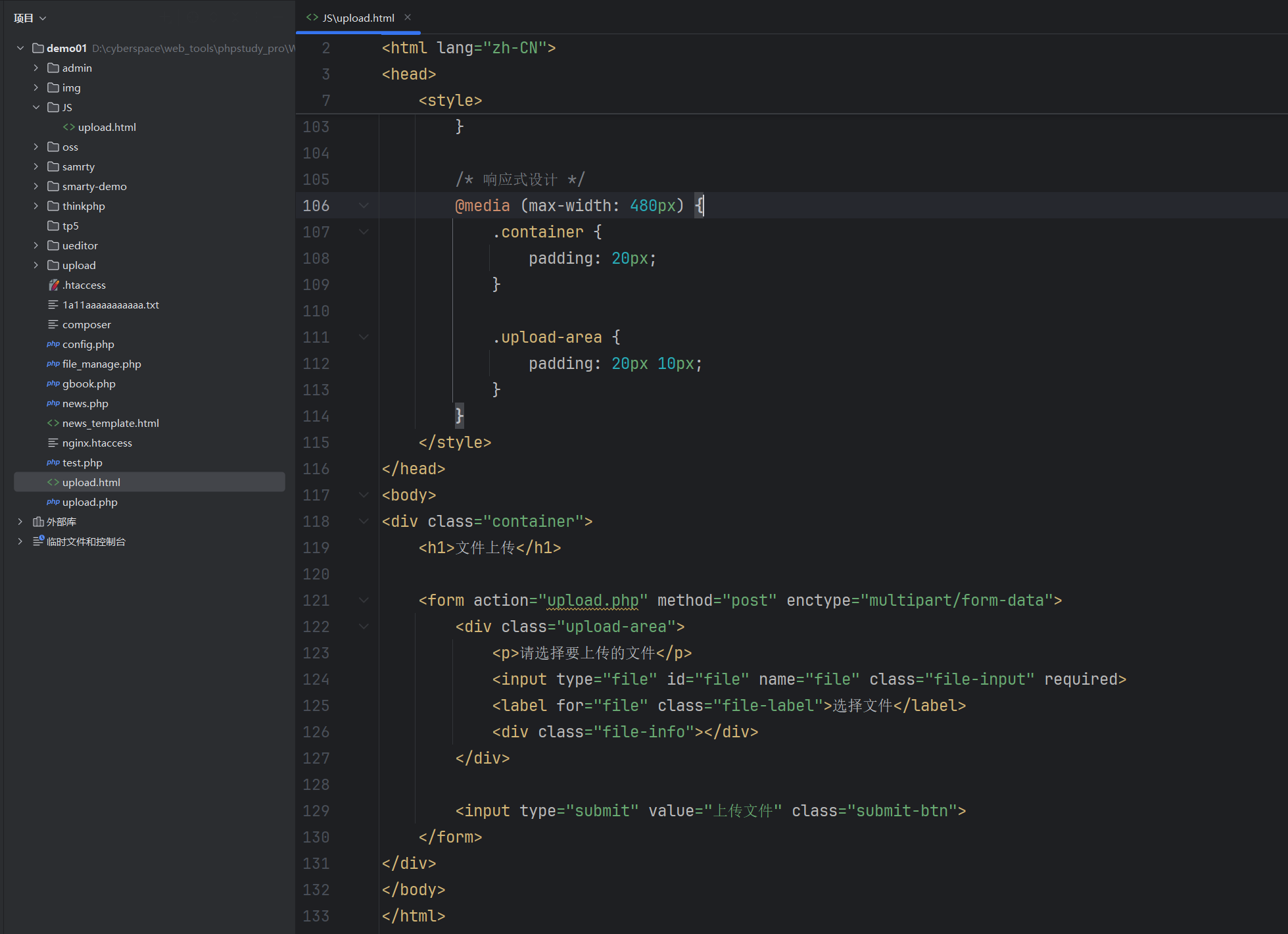Click the PHP icon beside config.php
1288x934 pixels.
coord(53,344)
